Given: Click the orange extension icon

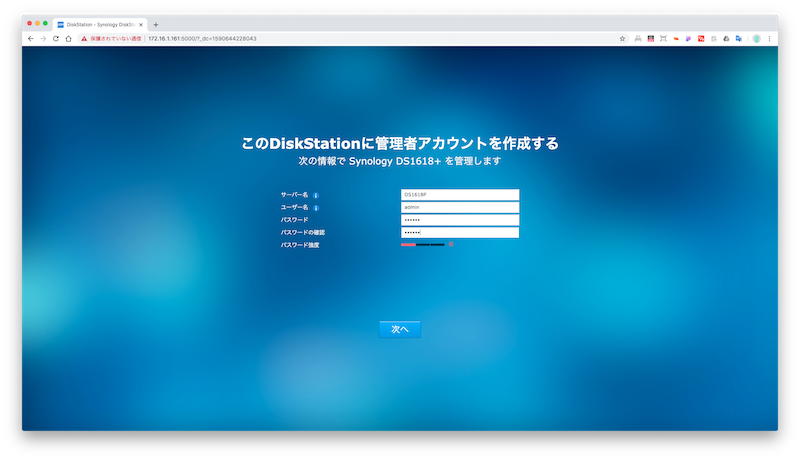Looking at the screenshot, I should point(676,38).
